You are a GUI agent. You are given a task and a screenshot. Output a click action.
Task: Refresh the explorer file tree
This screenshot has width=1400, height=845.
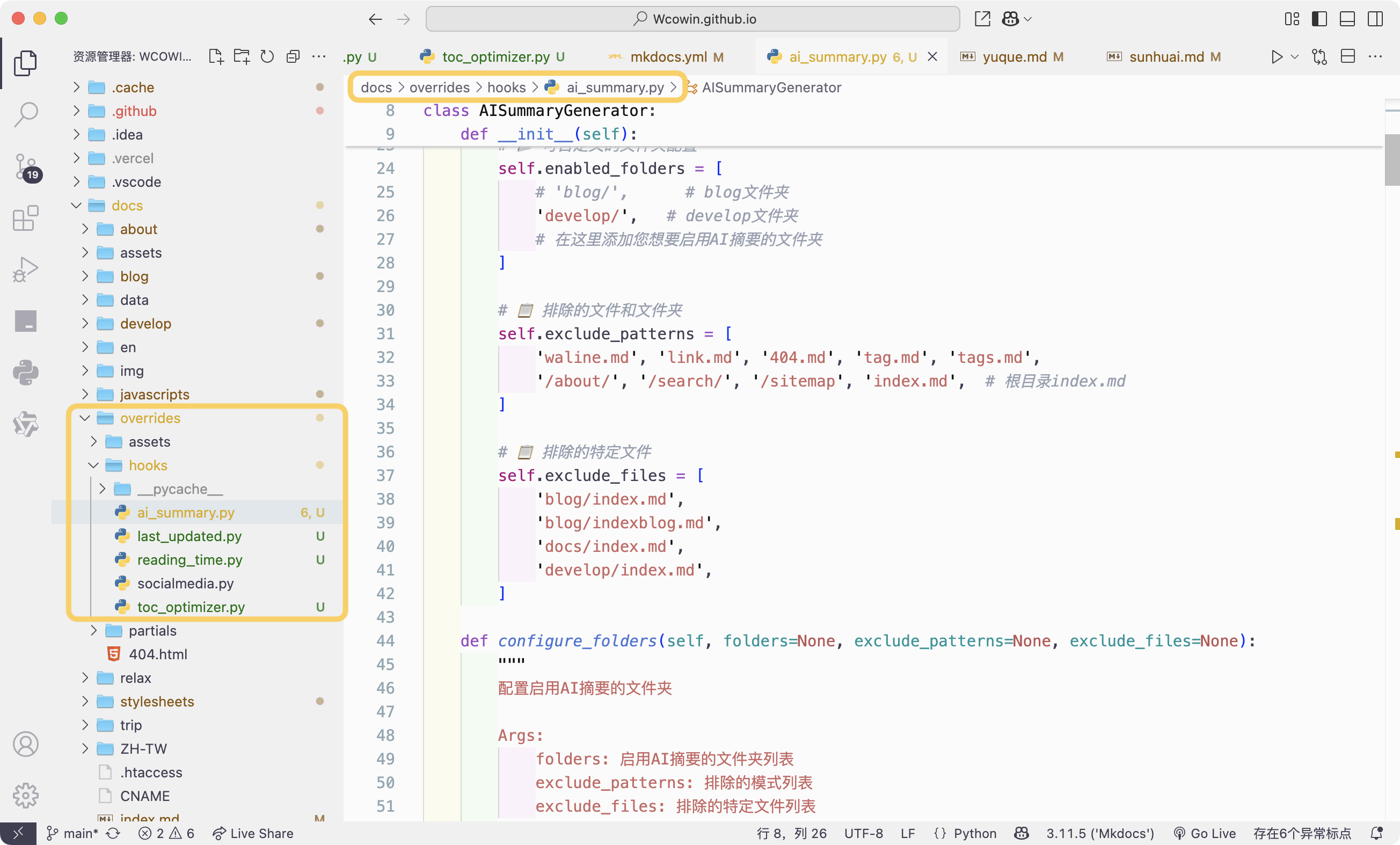pyautogui.click(x=267, y=56)
